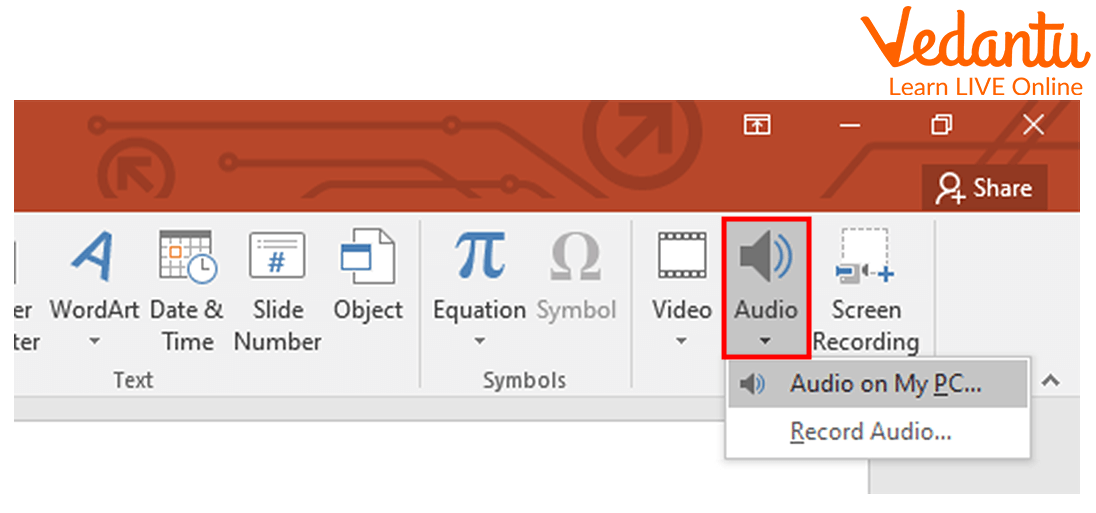Toggle the Audio dropdown arrow

[765, 342]
